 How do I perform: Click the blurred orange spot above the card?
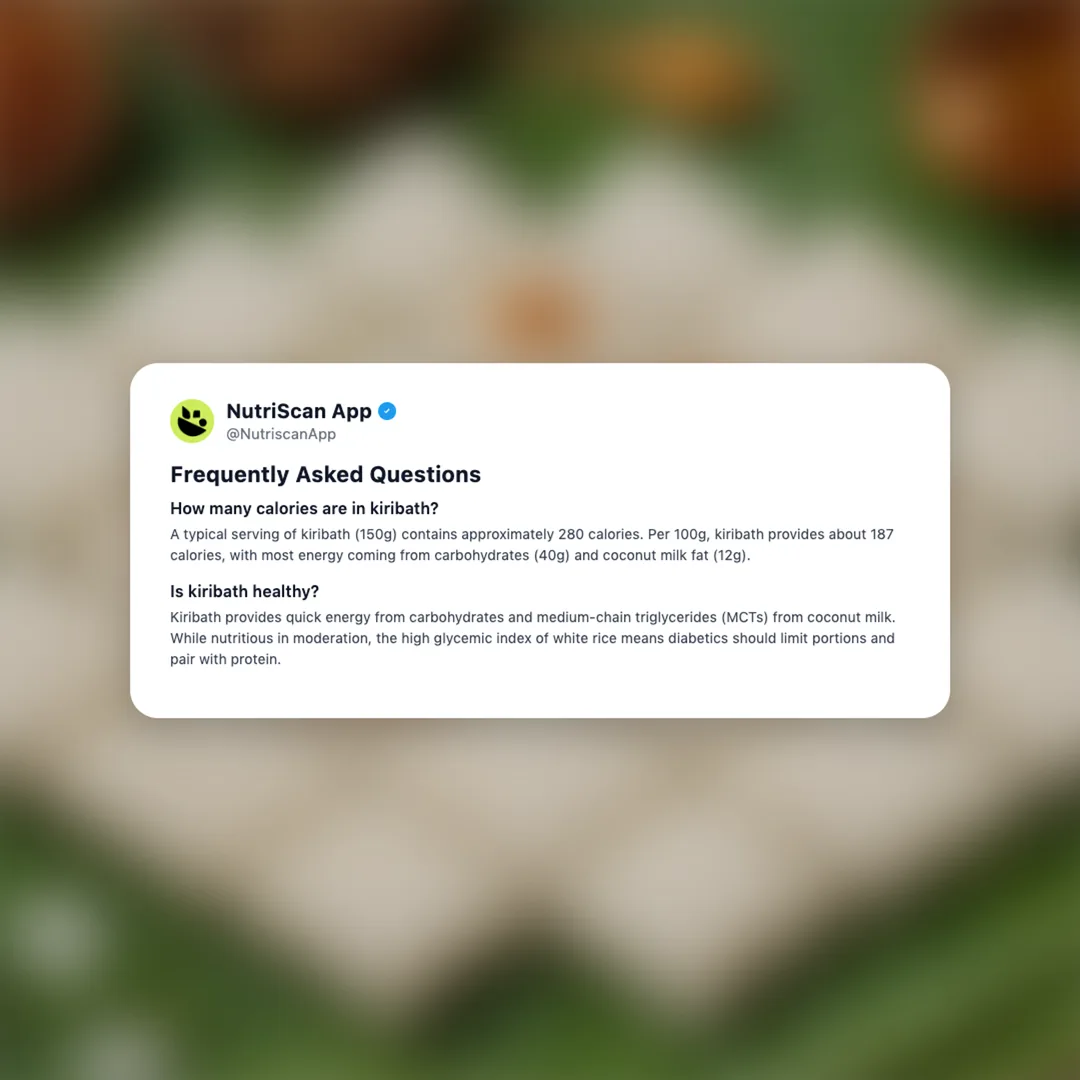point(542,313)
